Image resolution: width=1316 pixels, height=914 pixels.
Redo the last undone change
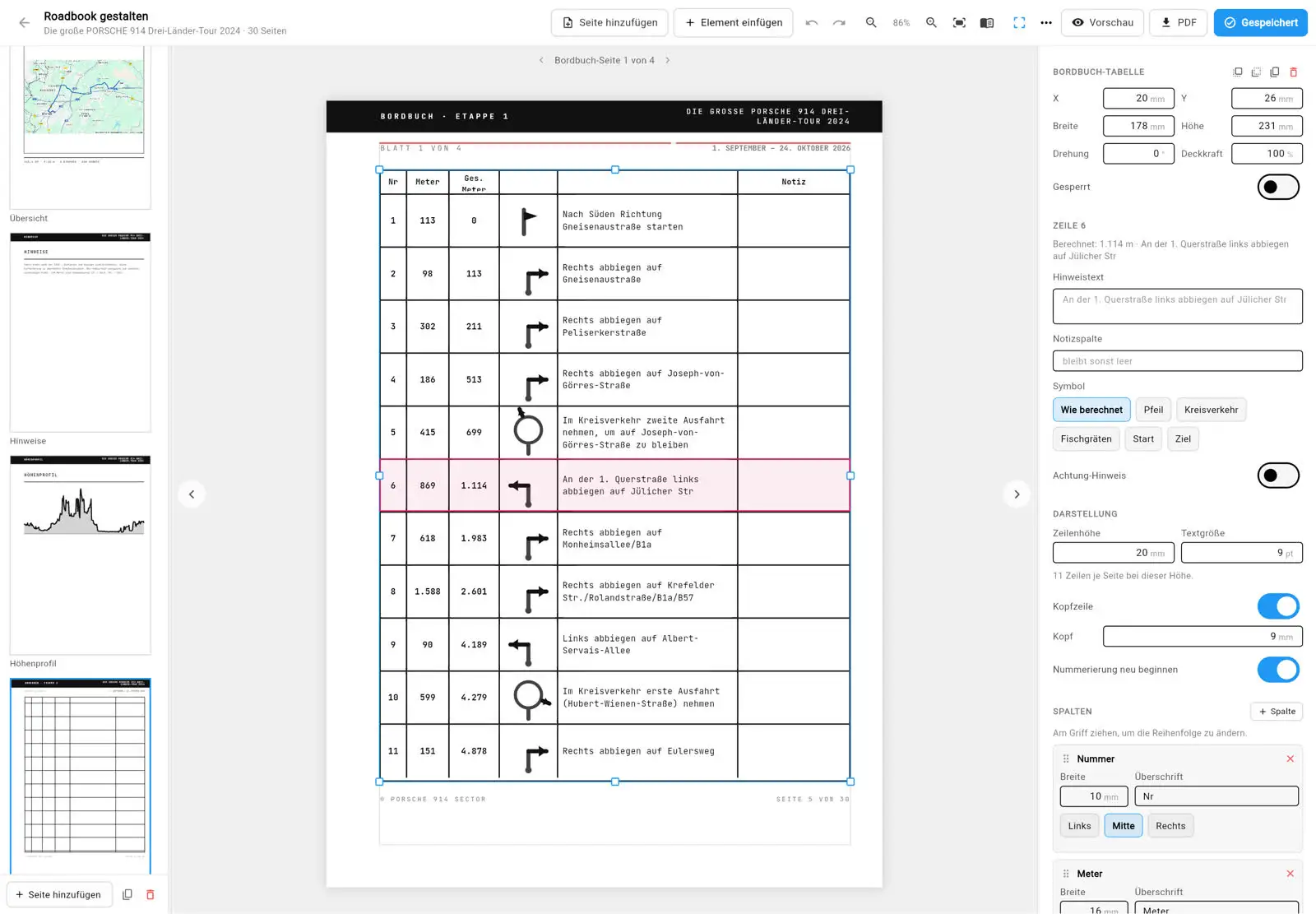tap(839, 23)
